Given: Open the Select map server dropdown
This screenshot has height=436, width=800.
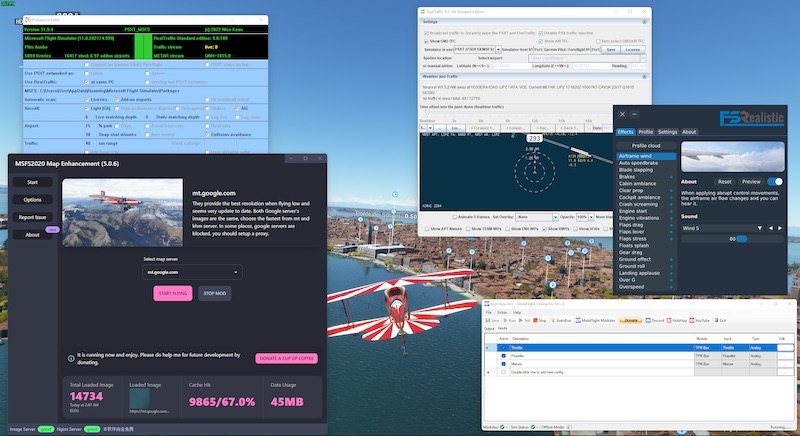Looking at the screenshot, I should [192, 272].
